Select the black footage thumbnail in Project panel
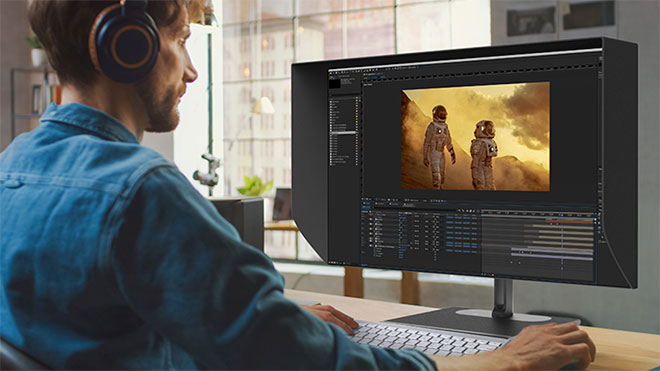This screenshot has height=371, width=660. [x=335, y=83]
